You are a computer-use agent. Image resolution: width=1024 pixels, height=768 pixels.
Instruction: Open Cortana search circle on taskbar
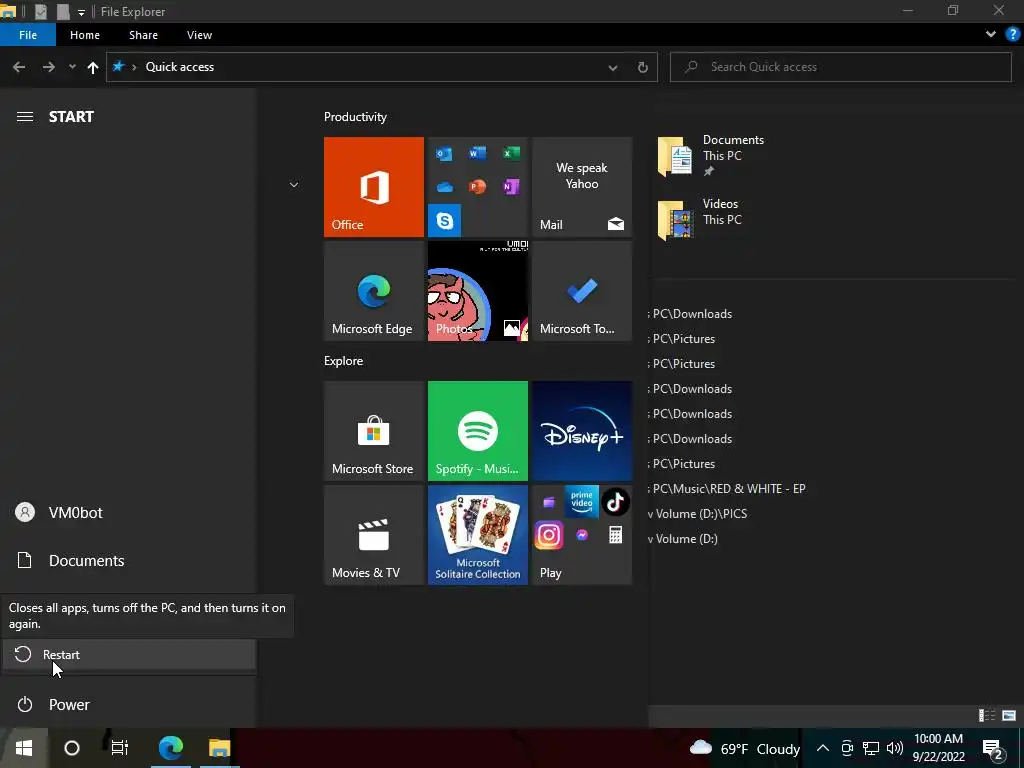(72, 748)
